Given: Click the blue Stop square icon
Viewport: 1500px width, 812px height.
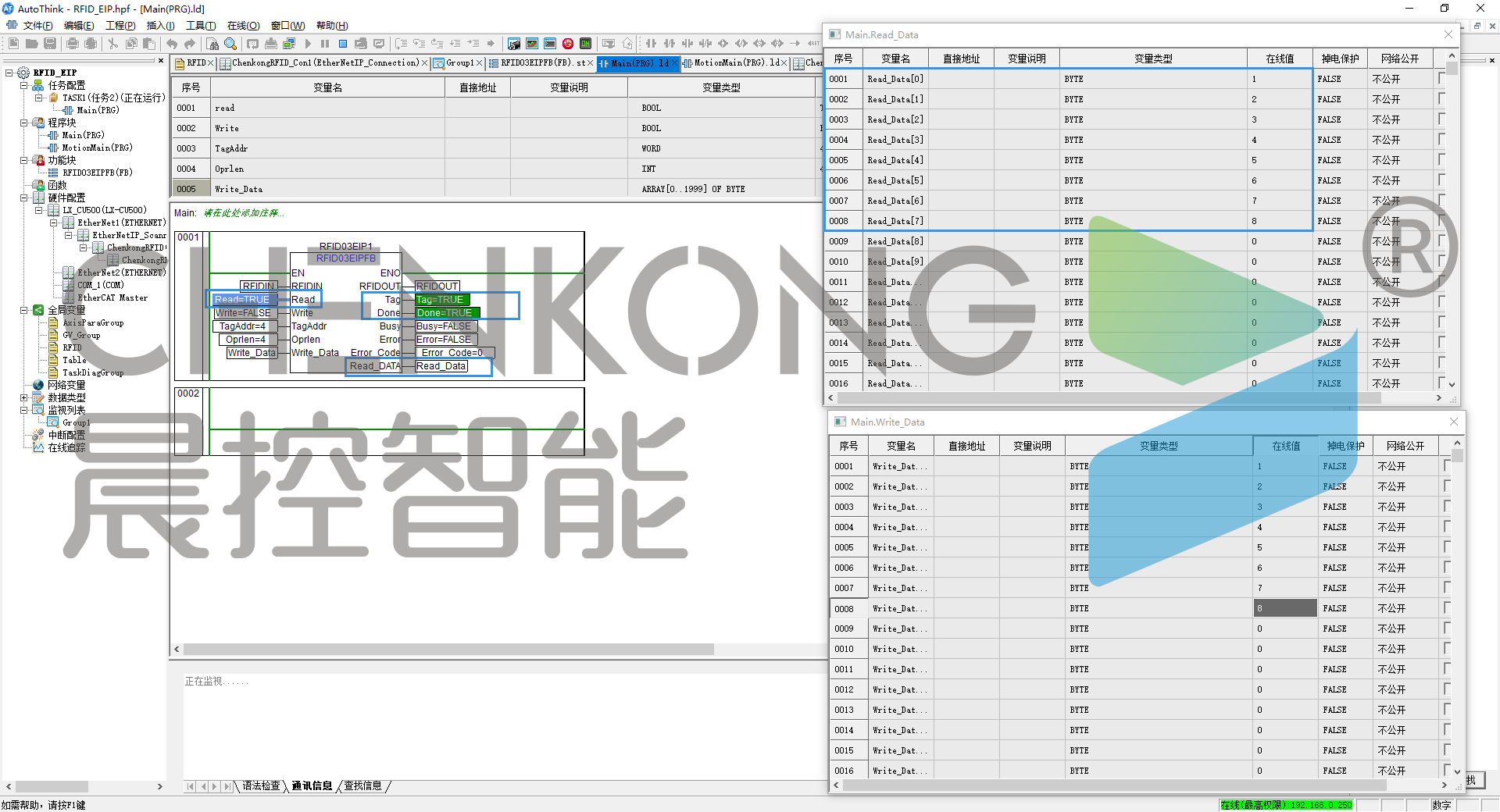Looking at the screenshot, I should (343, 44).
